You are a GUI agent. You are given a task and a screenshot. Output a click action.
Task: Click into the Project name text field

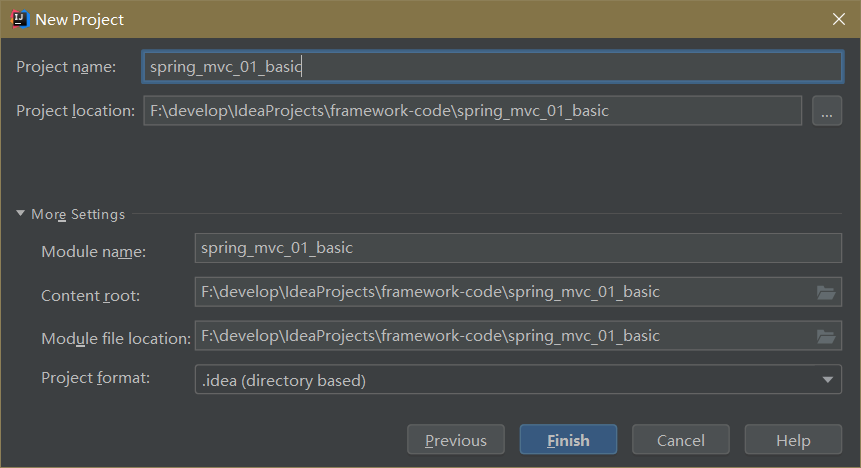pyautogui.click(x=492, y=67)
